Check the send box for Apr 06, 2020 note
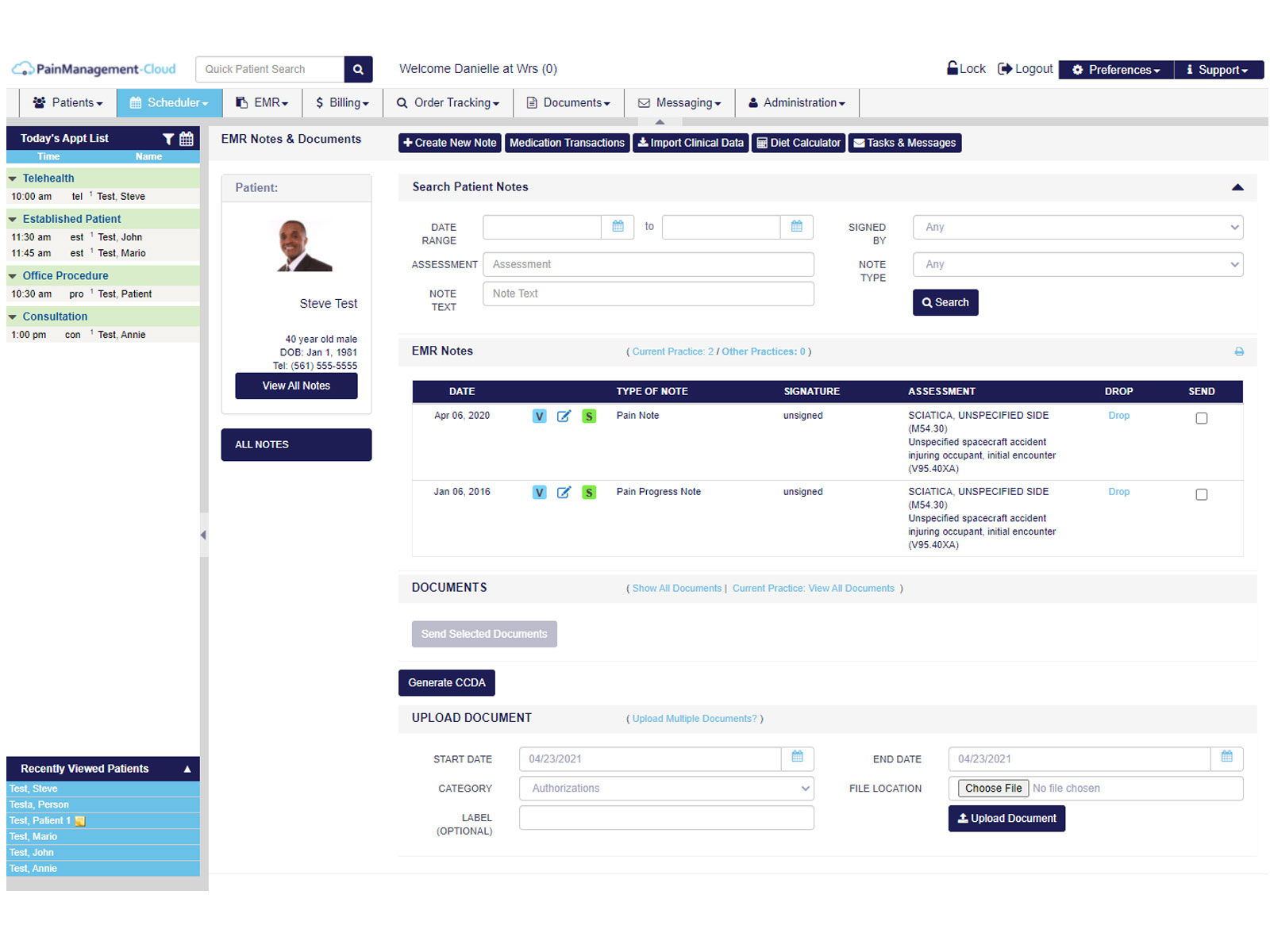The width and height of the screenshot is (1270, 952). coord(1202,418)
